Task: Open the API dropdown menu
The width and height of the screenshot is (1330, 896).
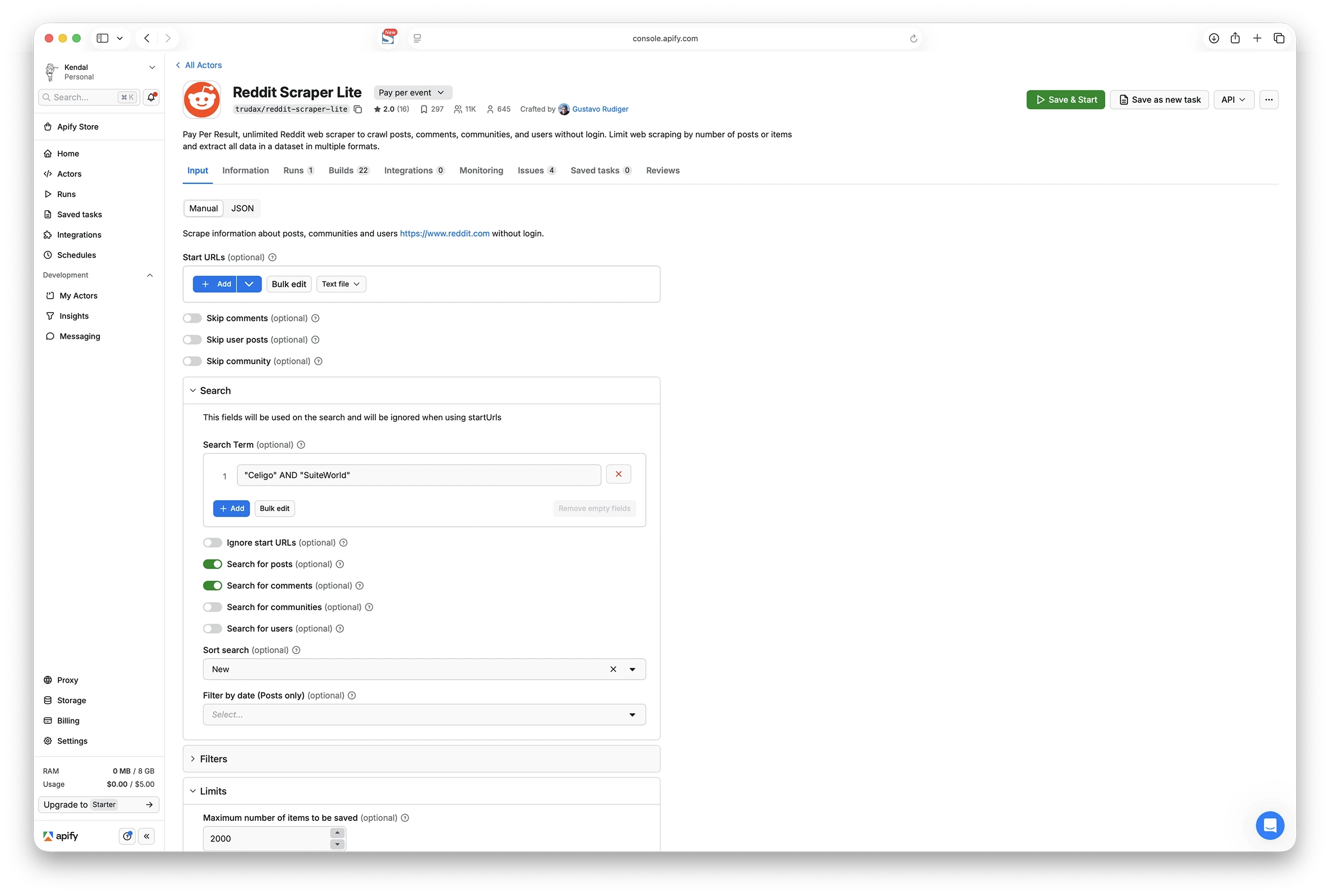Action: (x=1233, y=99)
